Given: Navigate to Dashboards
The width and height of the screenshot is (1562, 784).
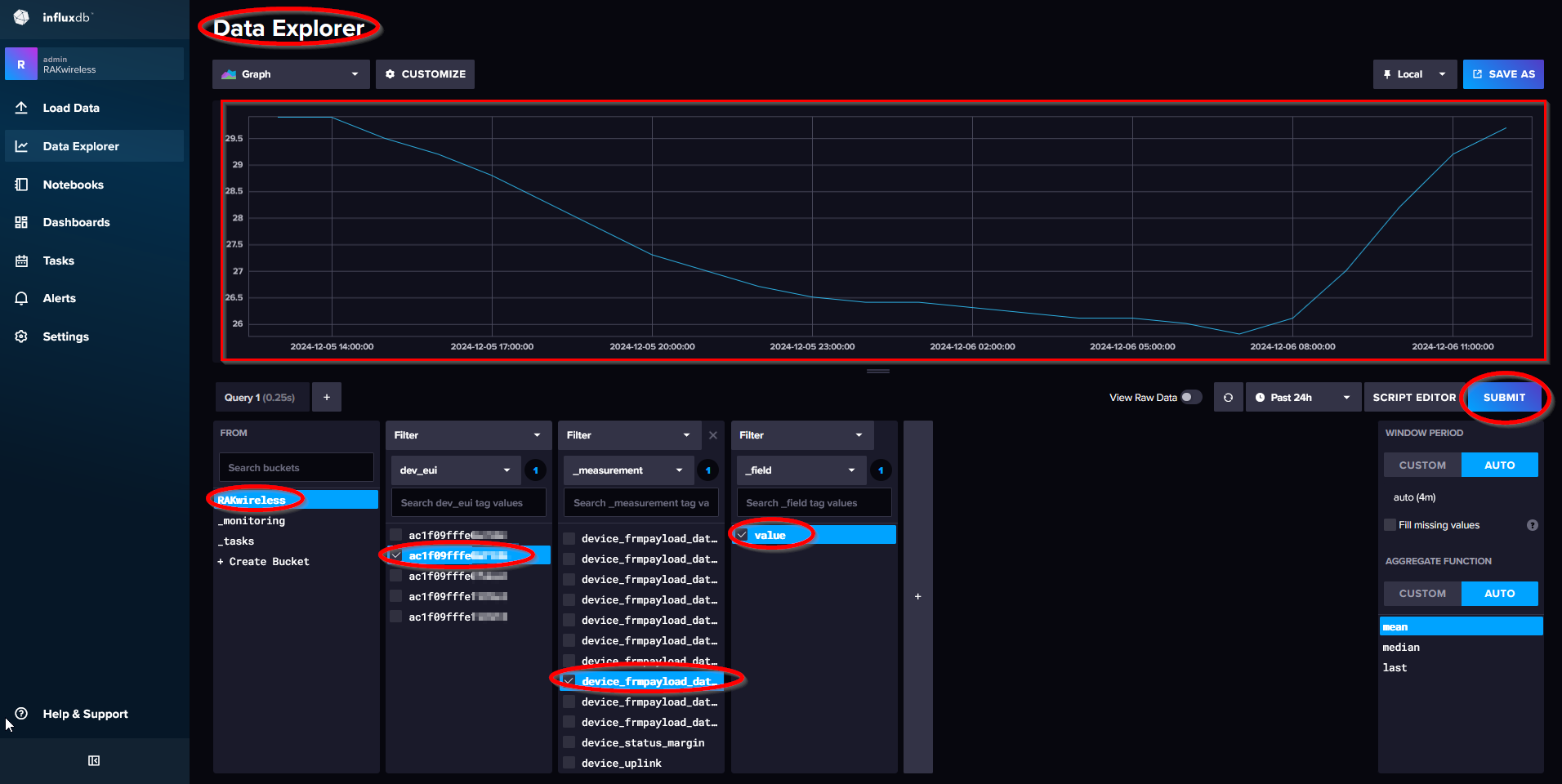Looking at the screenshot, I should click(76, 222).
